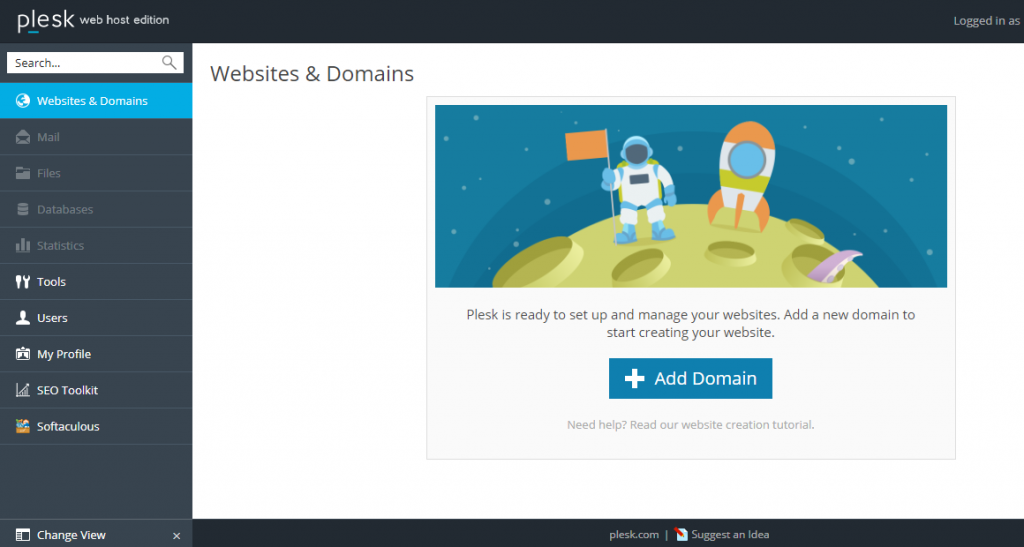
Task: Visit the plesk.com footer link
Action: [x=634, y=535]
